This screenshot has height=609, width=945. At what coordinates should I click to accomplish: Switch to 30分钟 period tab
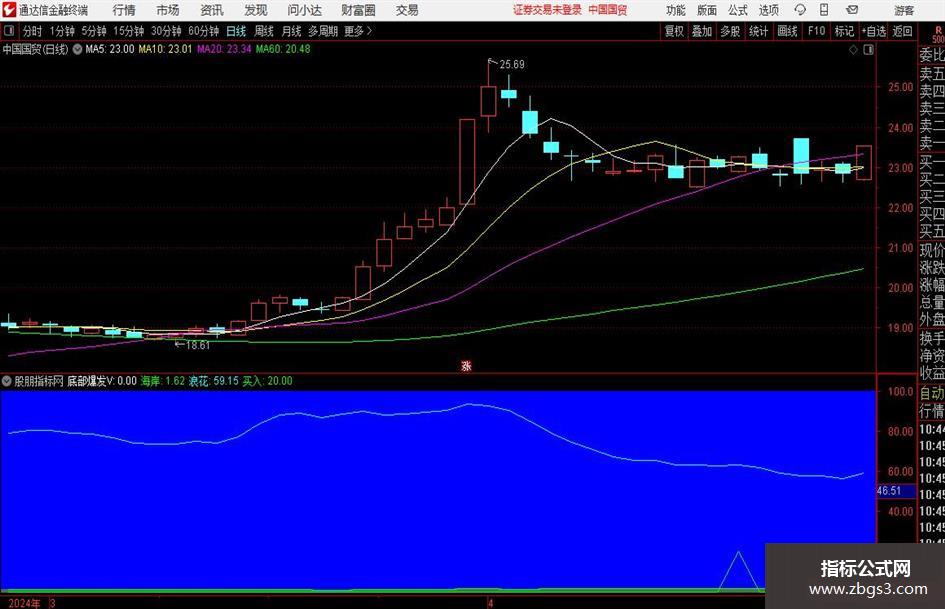tap(166, 31)
